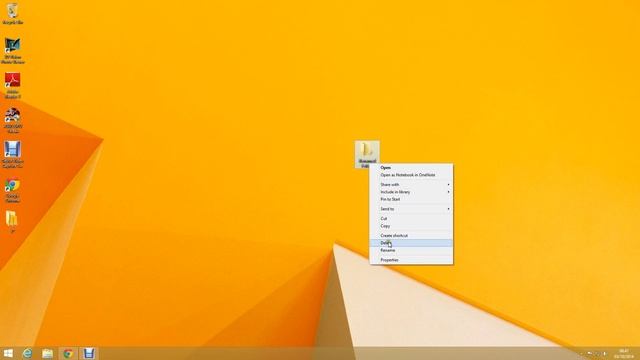Screen dimensions: 640x360
Task: Select the highlighted folder above the context menu
Action: (x=367, y=154)
